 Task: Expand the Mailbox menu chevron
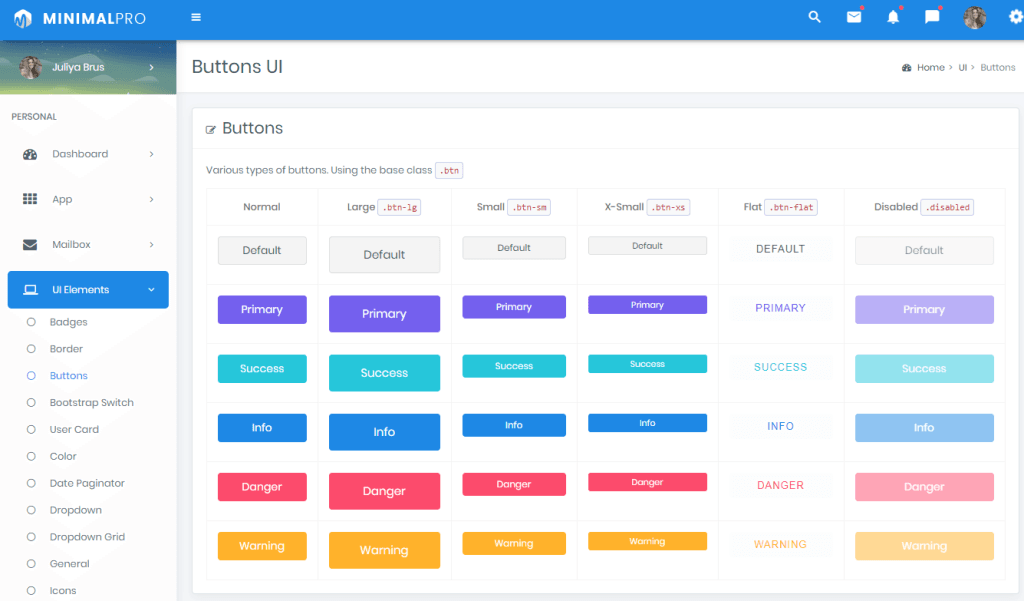(152, 244)
